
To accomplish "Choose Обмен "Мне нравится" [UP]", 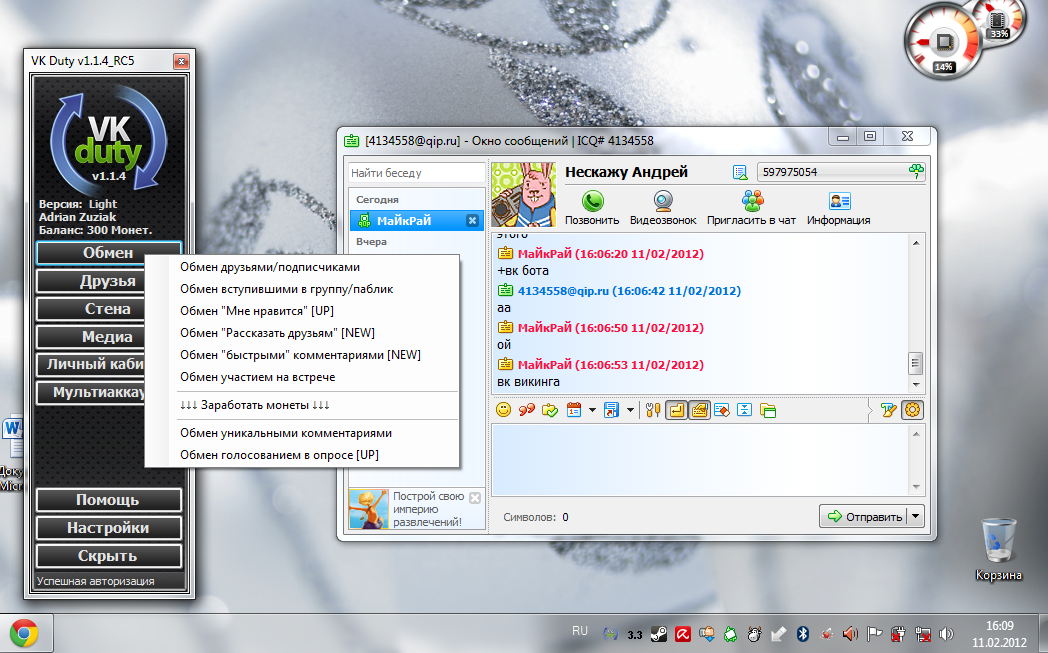I will coord(257,311).
